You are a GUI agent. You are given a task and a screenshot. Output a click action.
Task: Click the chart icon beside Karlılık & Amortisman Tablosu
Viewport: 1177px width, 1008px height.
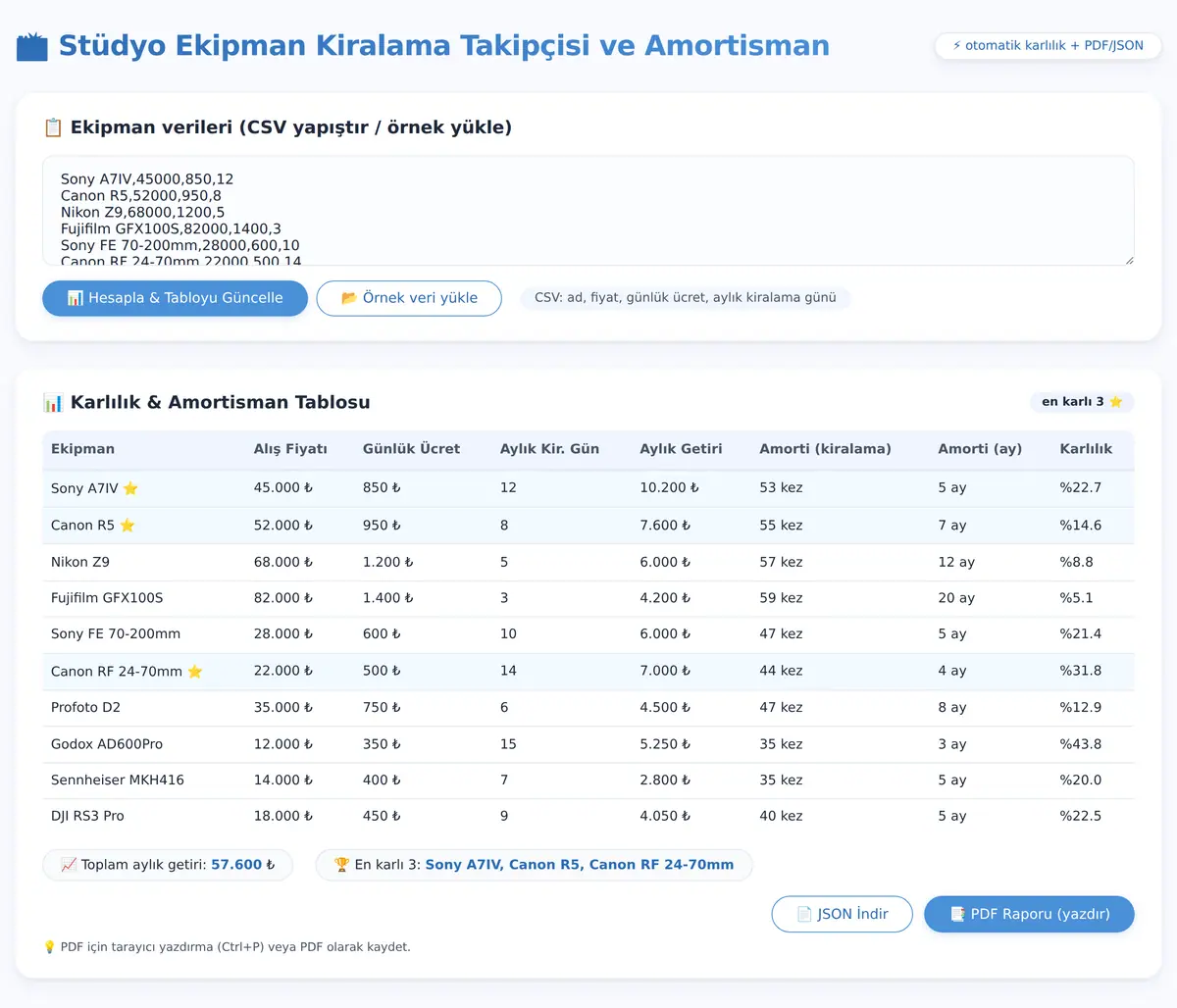pyautogui.click(x=53, y=402)
